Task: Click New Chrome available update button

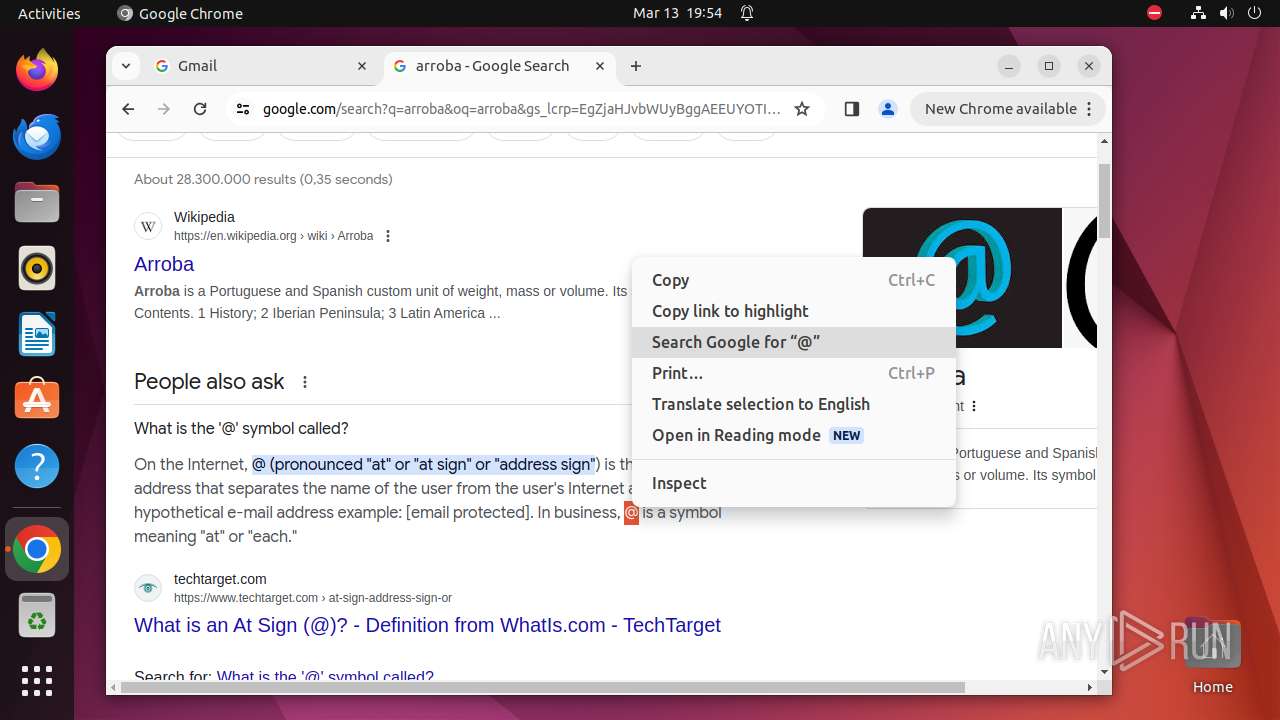Action: click(x=1007, y=109)
